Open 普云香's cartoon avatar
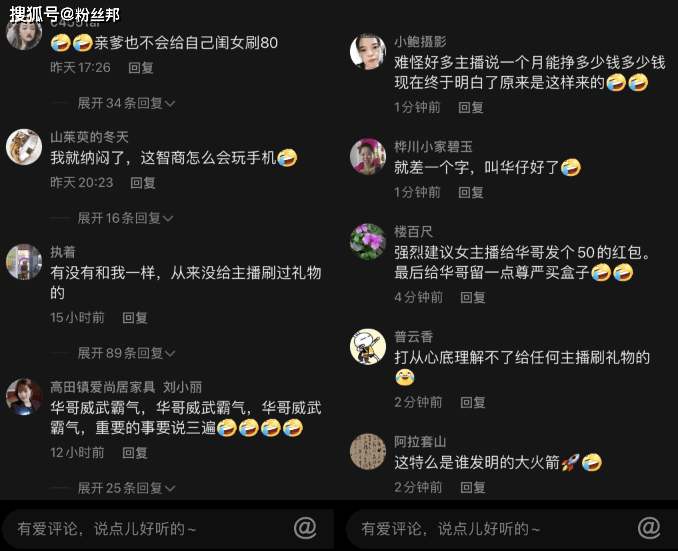The image size is (678, 551). [368, 346]
